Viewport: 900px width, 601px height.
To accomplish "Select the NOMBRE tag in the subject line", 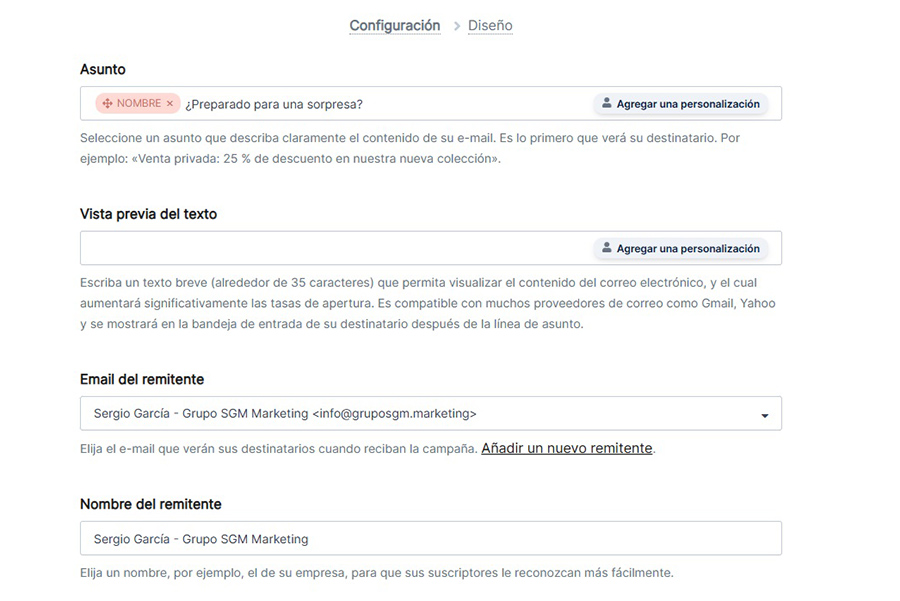I will (135, 103).
